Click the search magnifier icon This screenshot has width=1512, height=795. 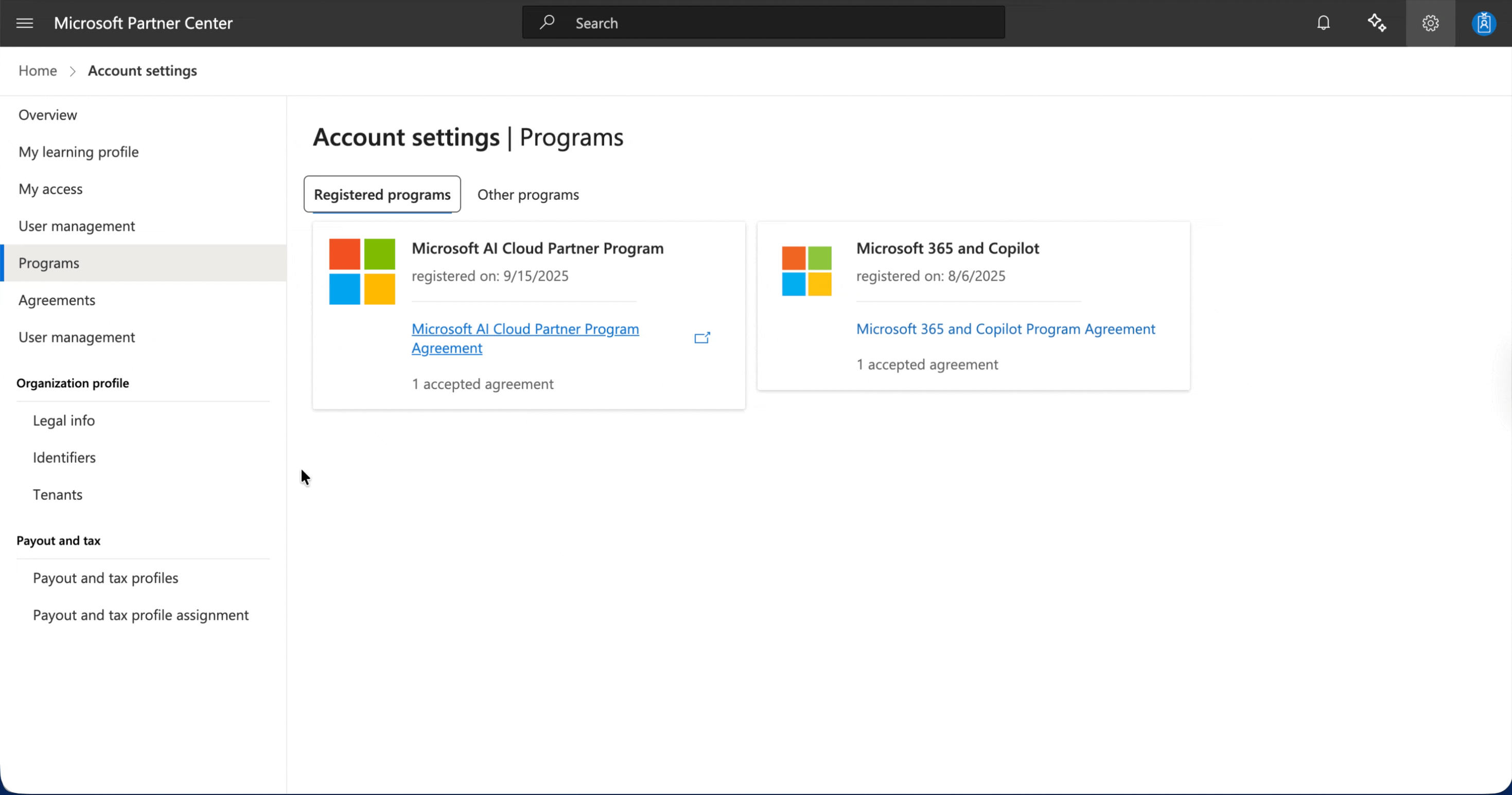click(x=547, y=22)
